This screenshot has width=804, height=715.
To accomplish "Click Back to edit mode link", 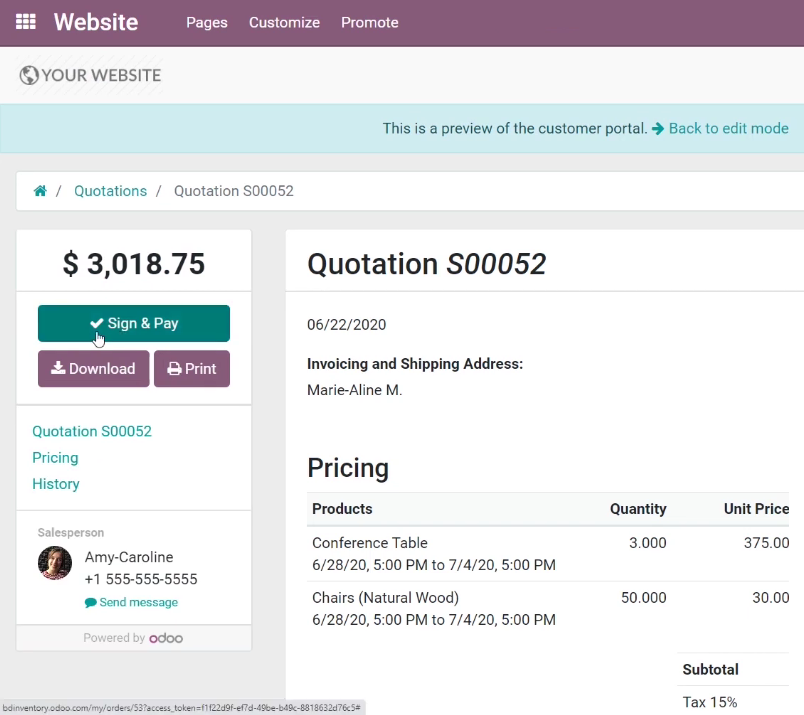I will 728,128.
